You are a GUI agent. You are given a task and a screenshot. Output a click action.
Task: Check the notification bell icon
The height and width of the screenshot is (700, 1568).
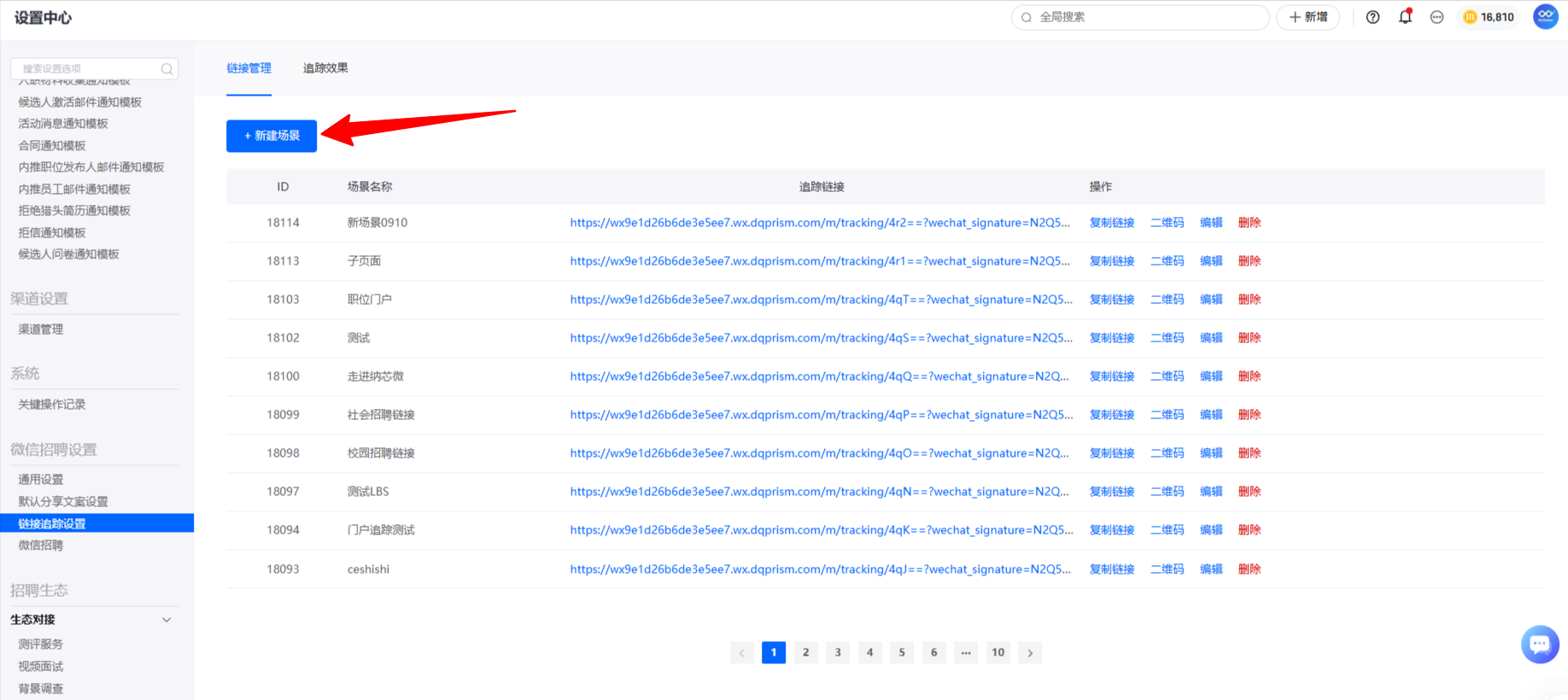pyautogui.click(x=1405, y=17)
